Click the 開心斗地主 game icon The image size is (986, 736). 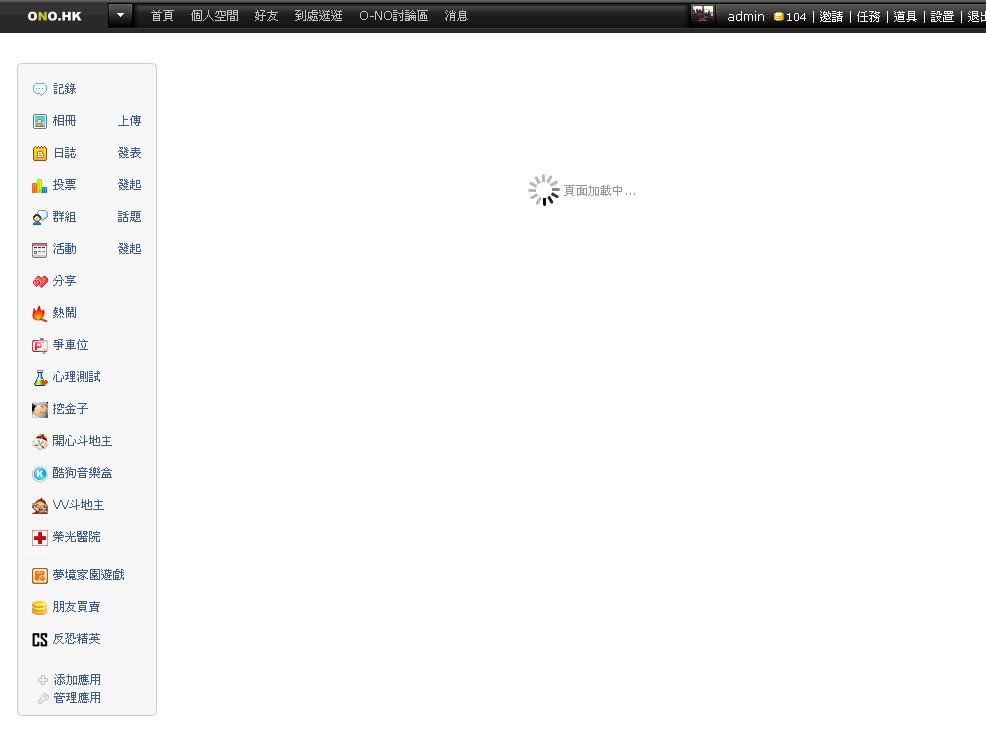(x=40, y=442)
